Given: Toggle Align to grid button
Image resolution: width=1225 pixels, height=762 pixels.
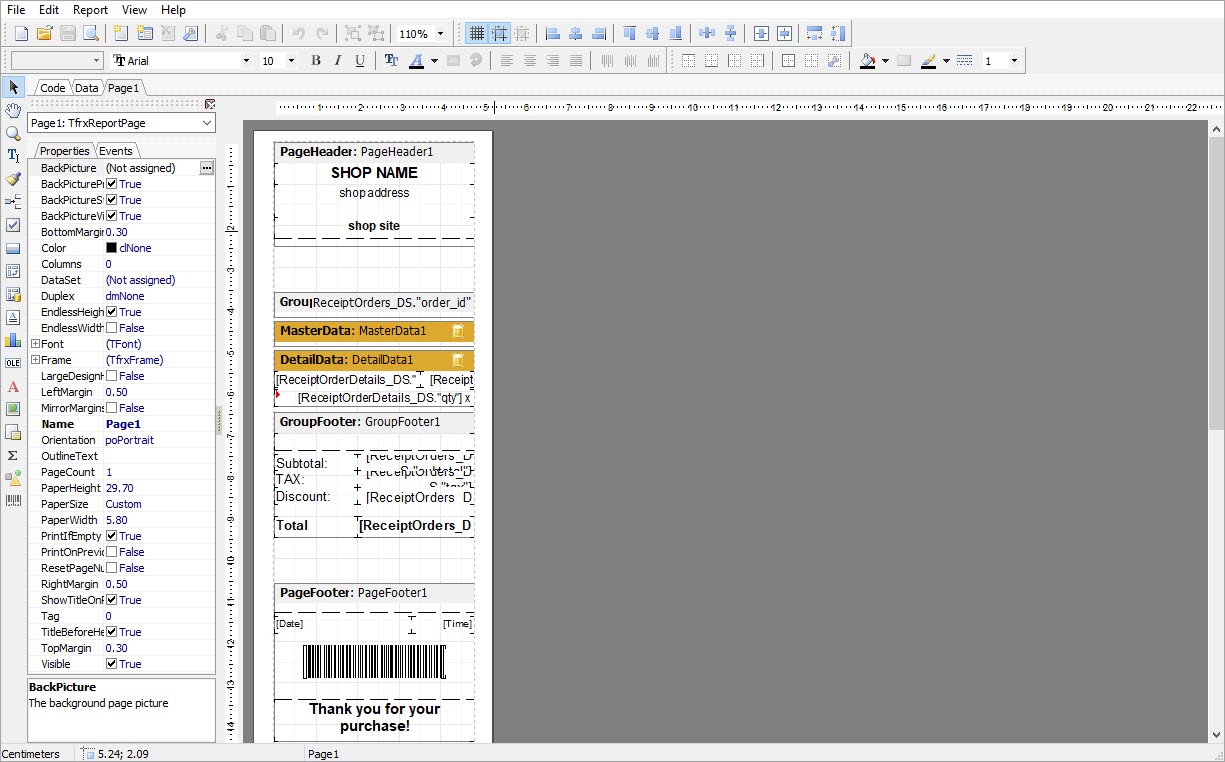Looking at the screenshot, I should (x=499, y=33).
